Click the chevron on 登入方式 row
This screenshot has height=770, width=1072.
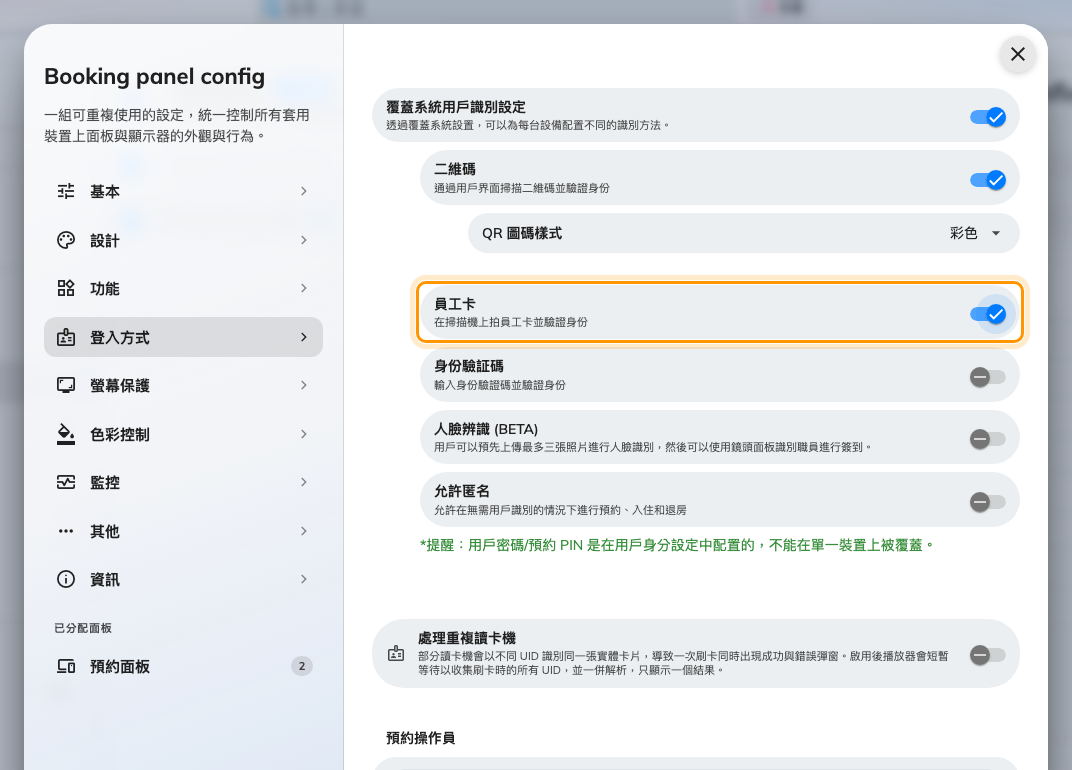304,337
